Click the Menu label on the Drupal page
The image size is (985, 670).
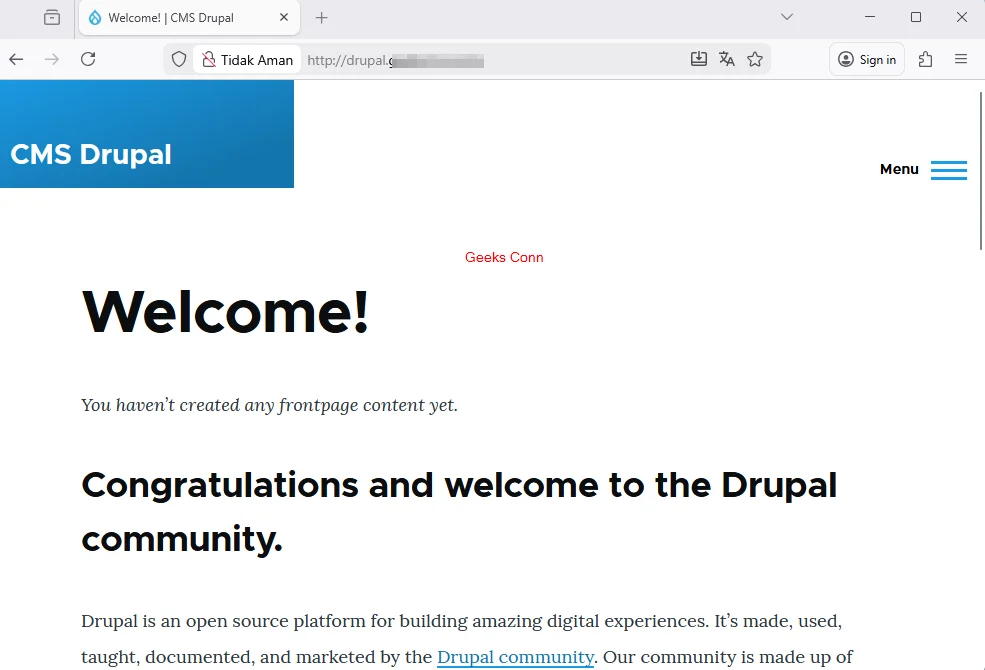(898, 169)
